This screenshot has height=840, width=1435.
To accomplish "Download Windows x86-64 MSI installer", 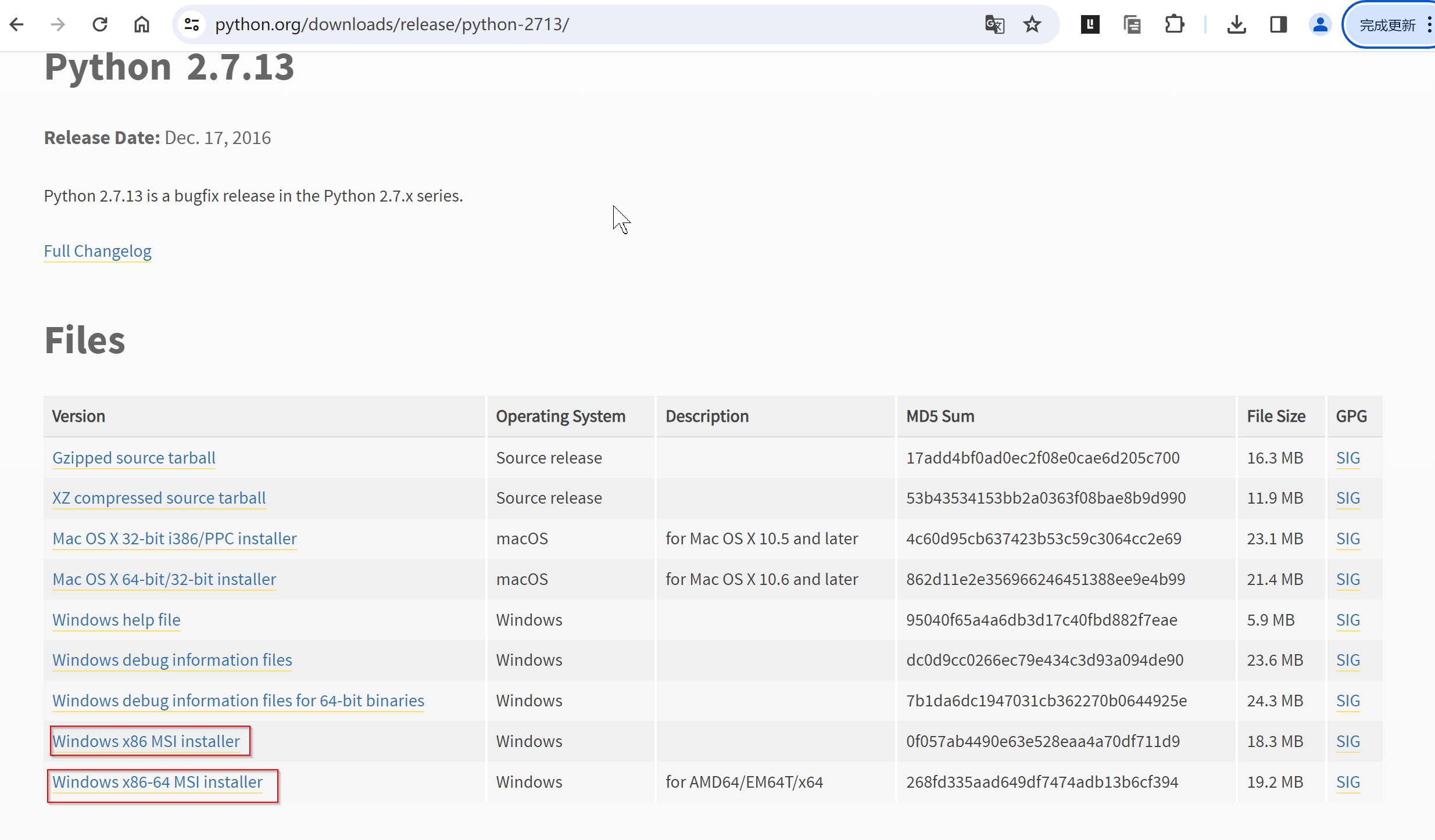I will 158,782.
